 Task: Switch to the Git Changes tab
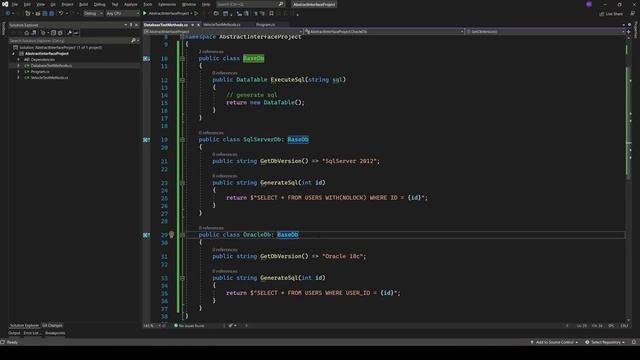coord(52,325)
